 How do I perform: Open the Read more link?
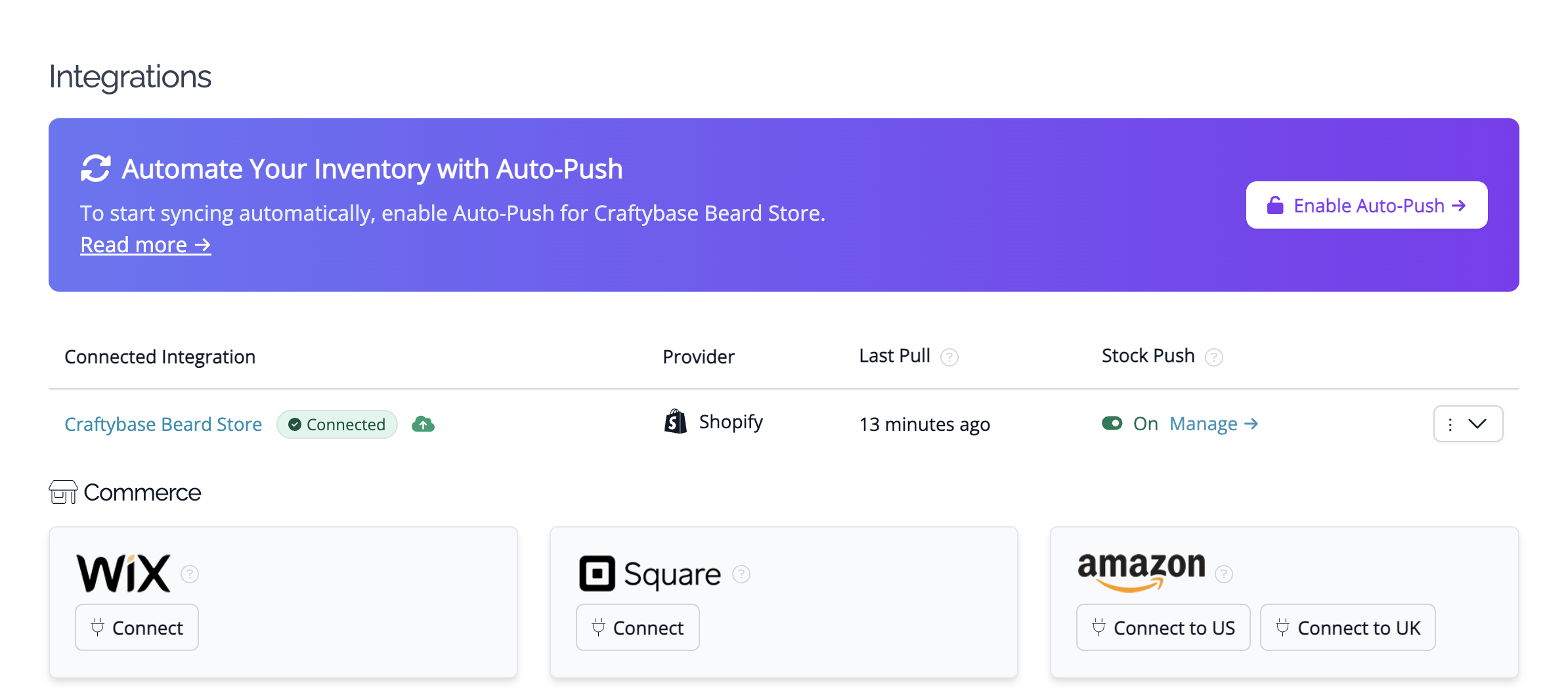point(145,245)
